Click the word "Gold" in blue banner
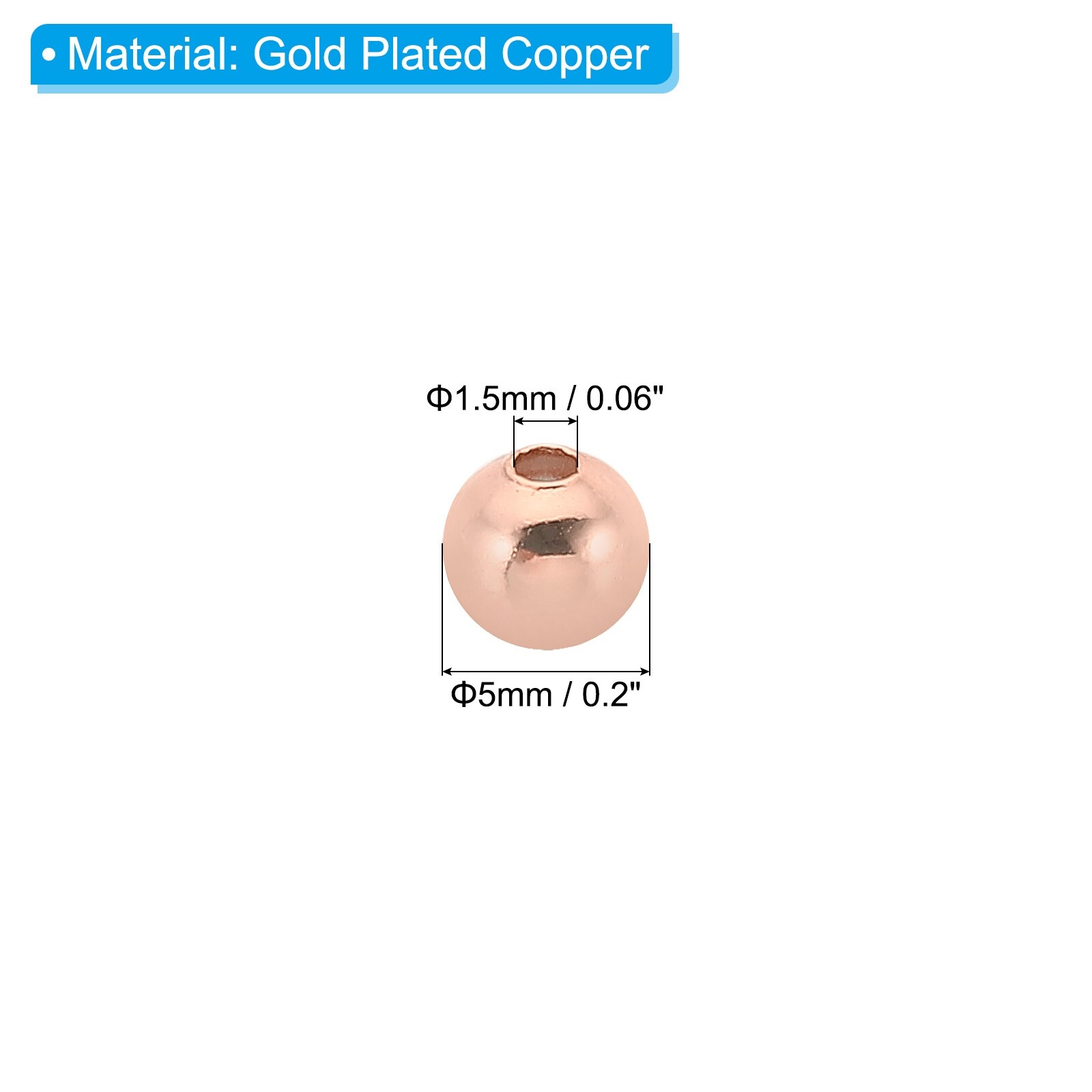 300,54
